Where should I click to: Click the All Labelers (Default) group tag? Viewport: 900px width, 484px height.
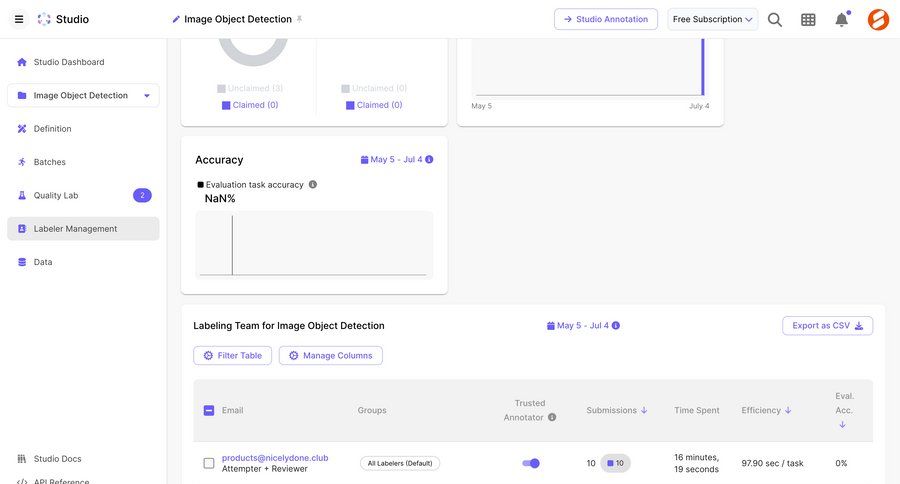400,463
